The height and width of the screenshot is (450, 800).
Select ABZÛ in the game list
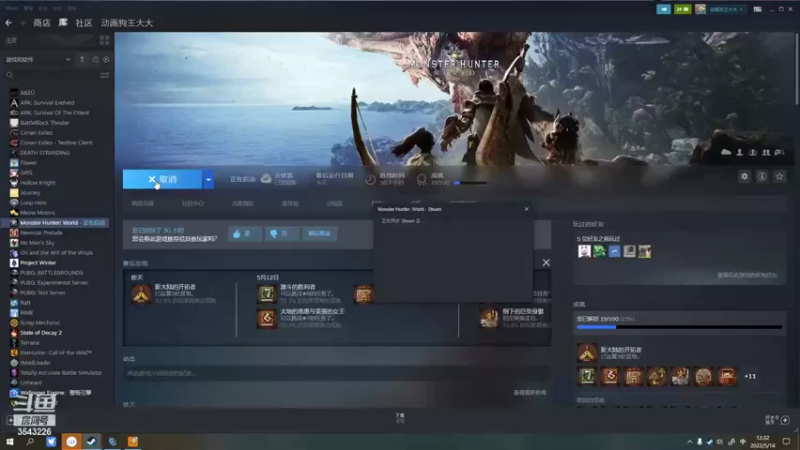click(x=28, y=93)
